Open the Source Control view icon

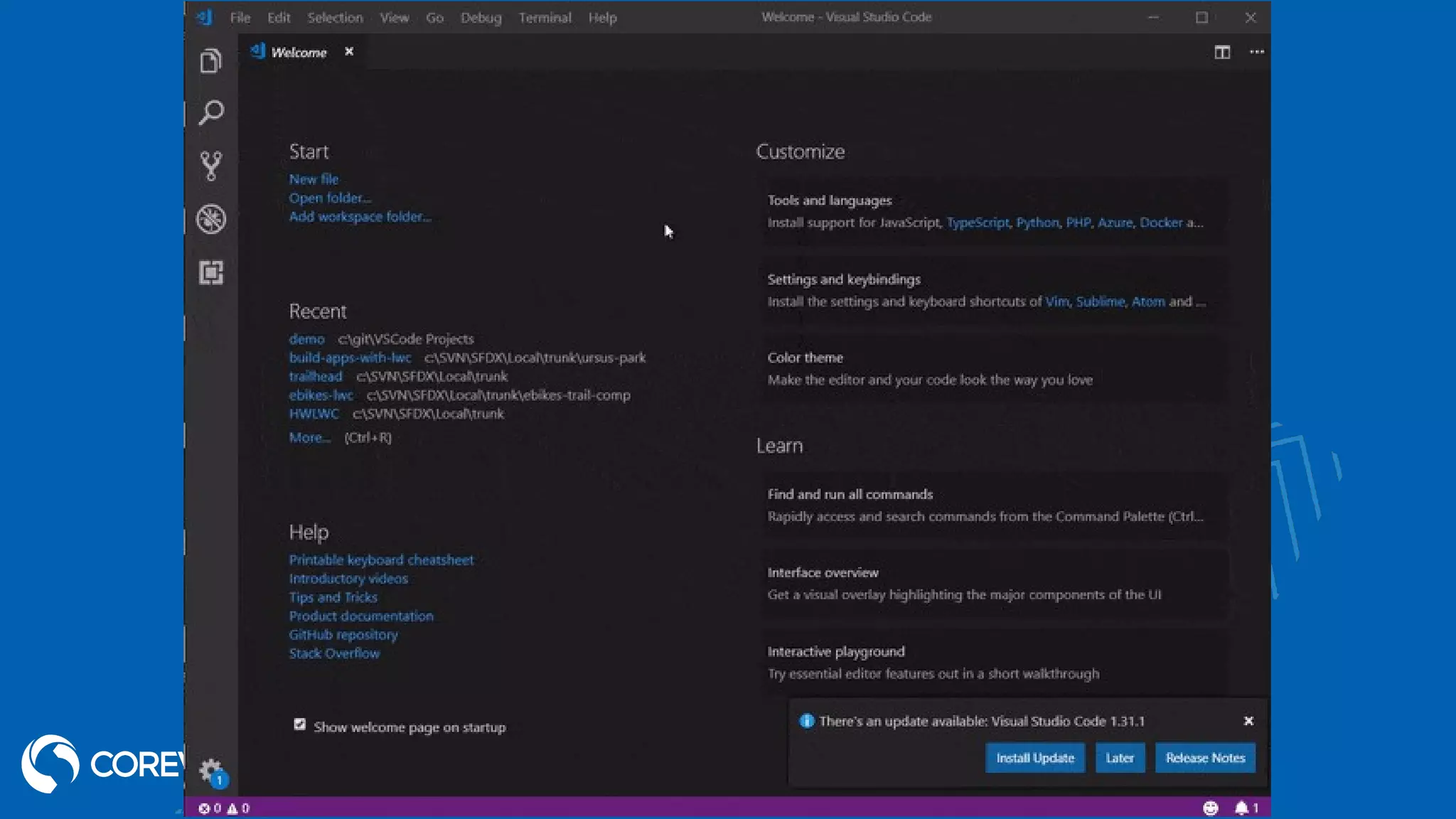click(x=210, y=166)
